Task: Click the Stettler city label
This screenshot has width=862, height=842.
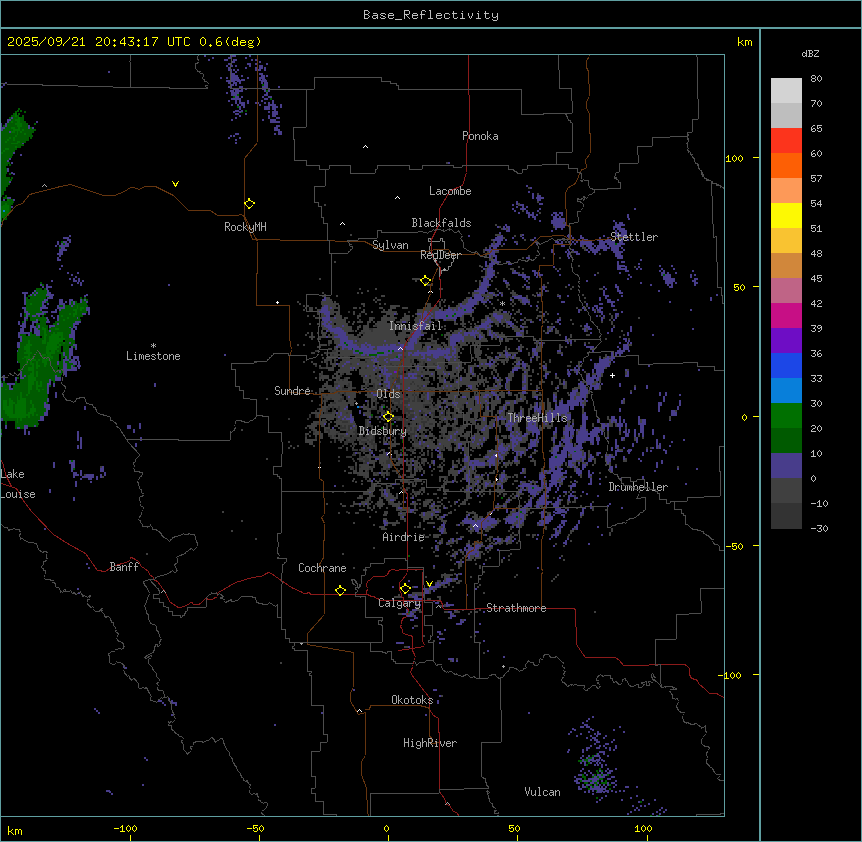Action: [x=634, y=237]
